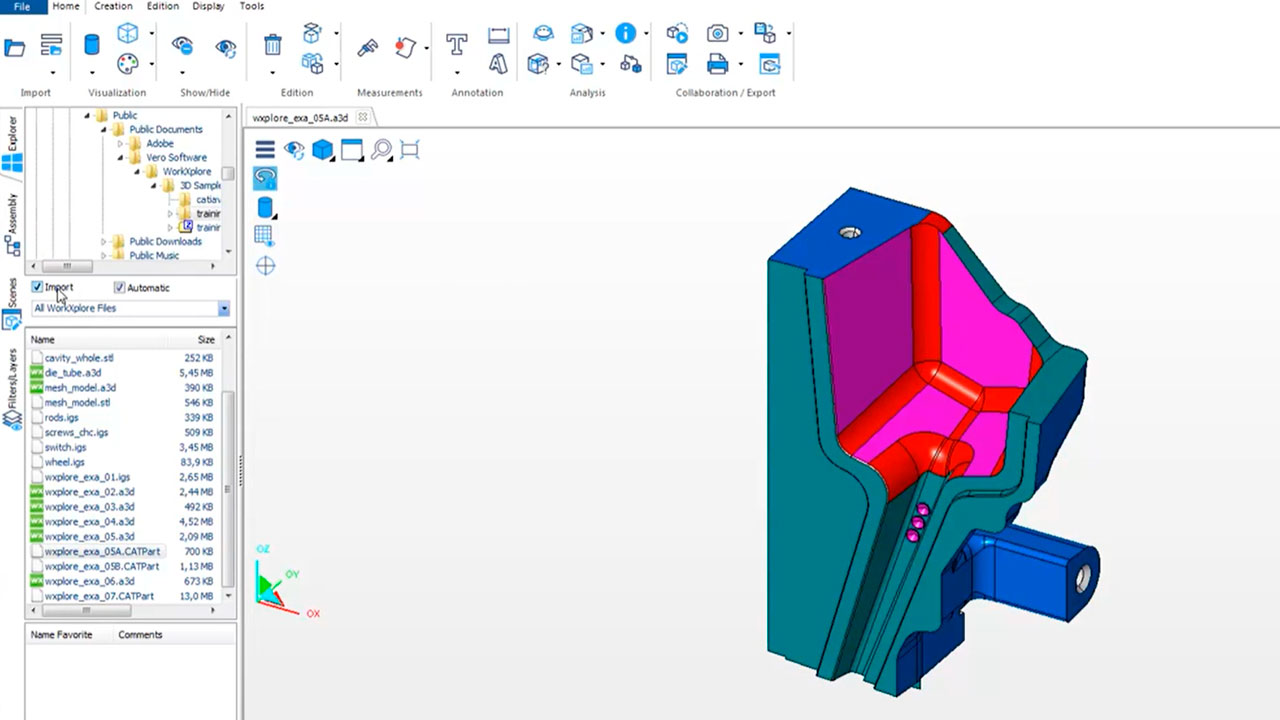Toggle the Import checkbox
Screen dimensions: 1280x720
(x=38, y=288)
